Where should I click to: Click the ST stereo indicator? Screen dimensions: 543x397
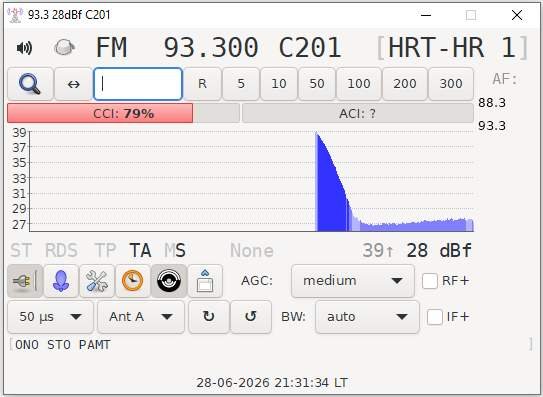pyautogui.click(x=21, y=250)
